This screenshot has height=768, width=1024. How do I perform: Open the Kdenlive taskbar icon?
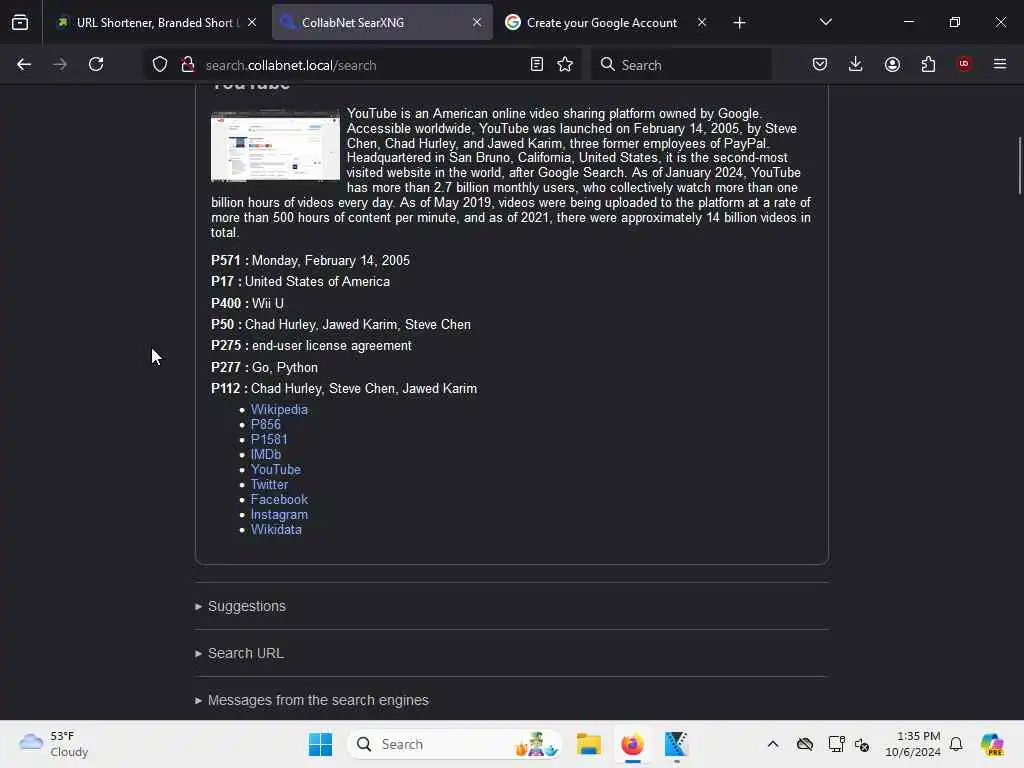point(676,744)
